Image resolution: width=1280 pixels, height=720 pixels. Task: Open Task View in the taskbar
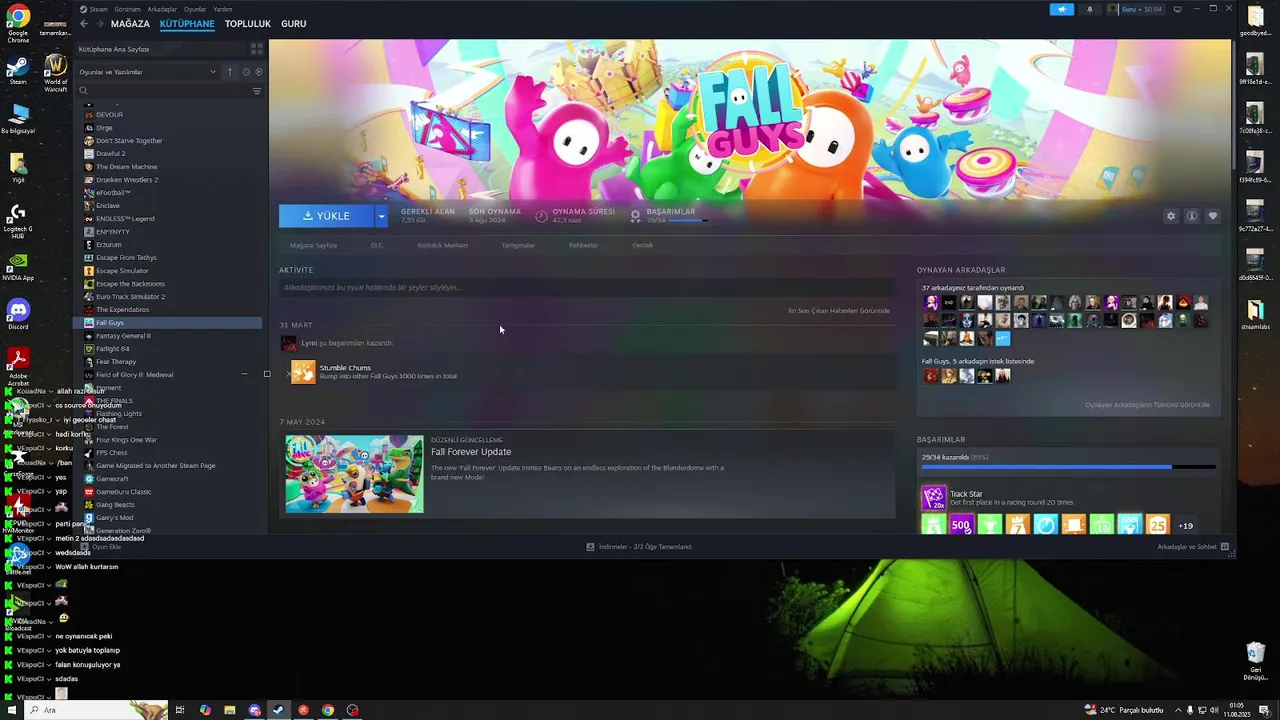tap(180, 710)
